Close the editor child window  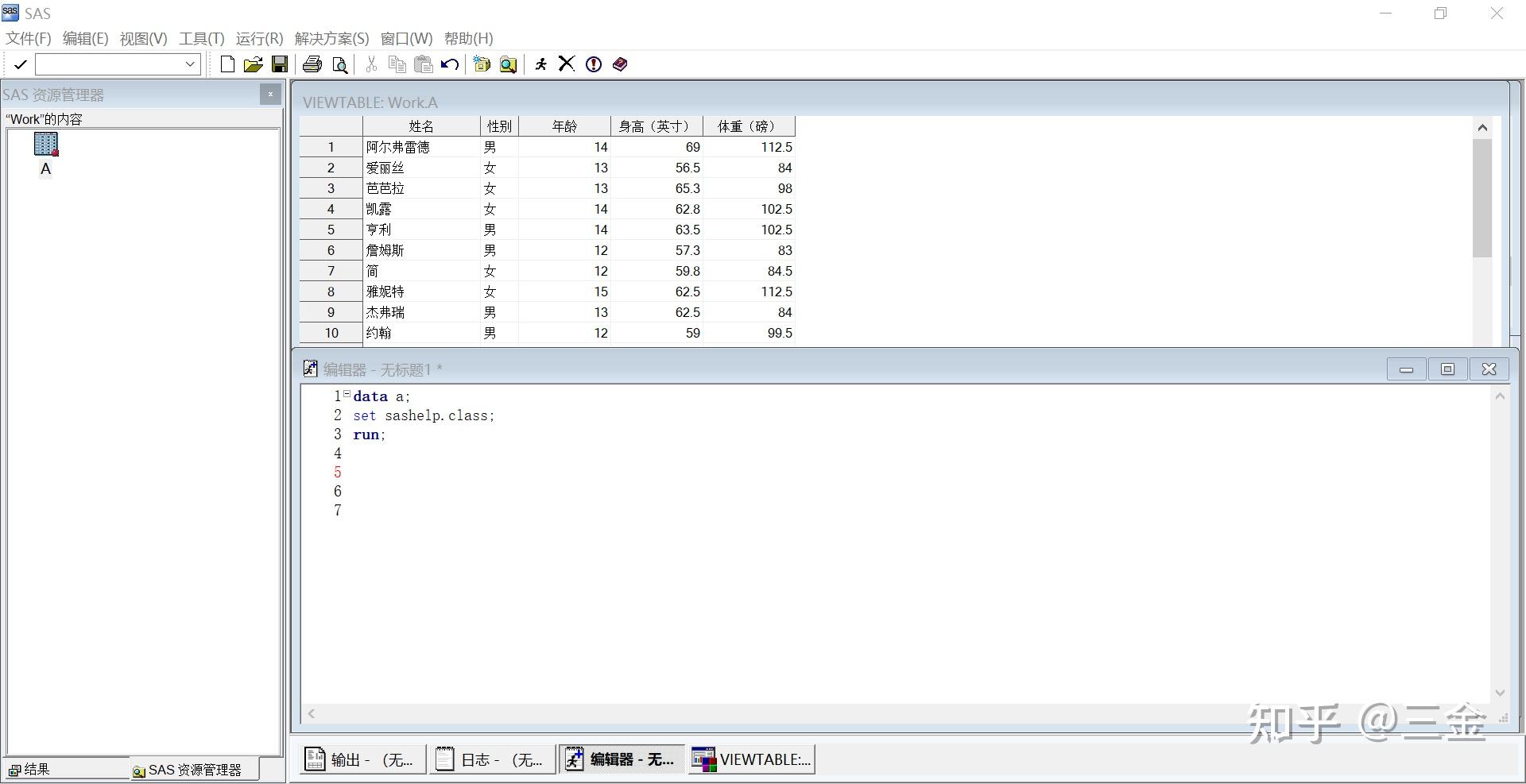click(x=1489, y=369)
